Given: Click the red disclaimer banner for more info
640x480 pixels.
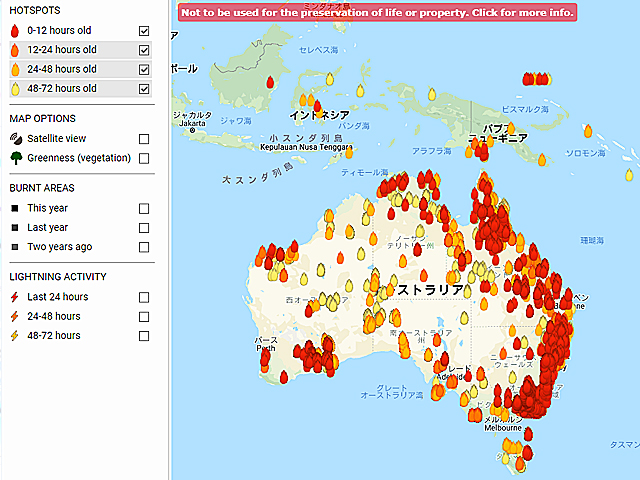Looking at the screenshot, I should [378, 12].
